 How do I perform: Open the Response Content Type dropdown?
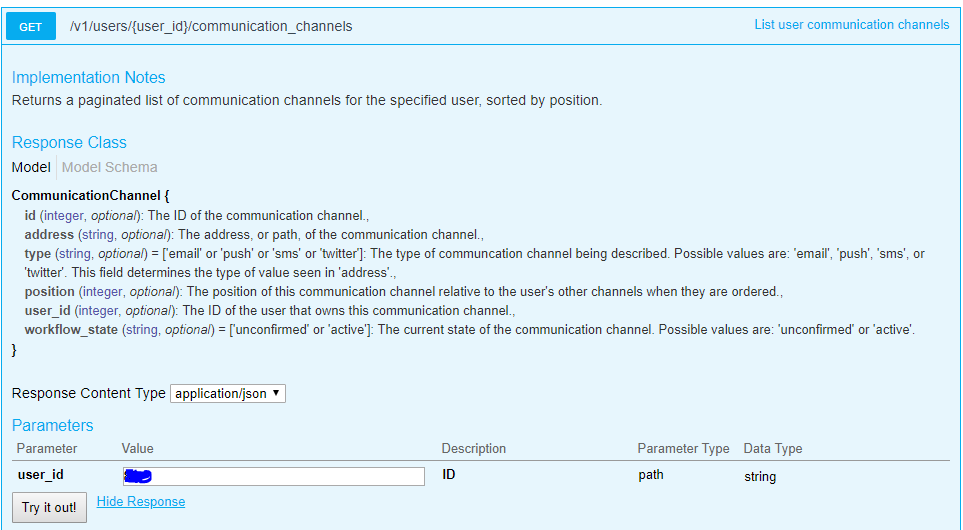(228, 394)
